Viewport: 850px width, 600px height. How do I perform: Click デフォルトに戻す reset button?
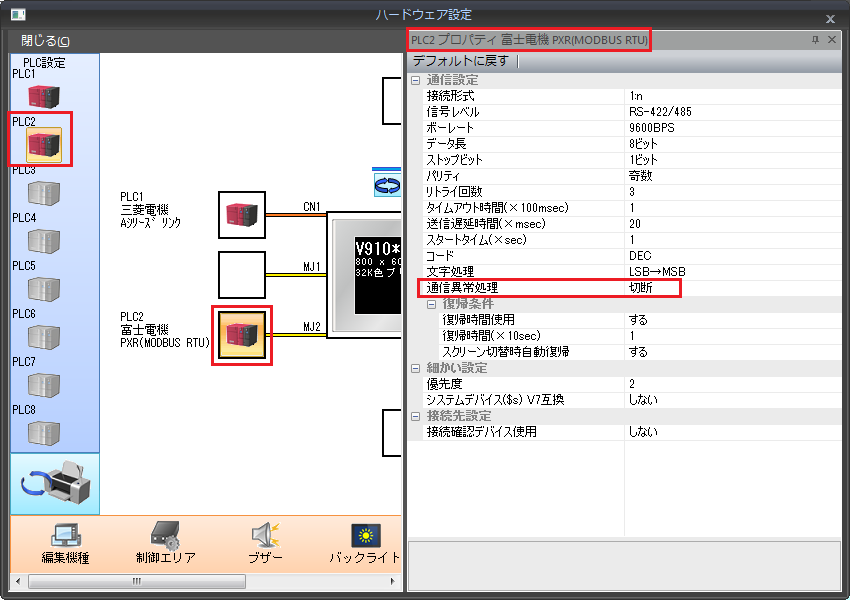coord(460,61)
